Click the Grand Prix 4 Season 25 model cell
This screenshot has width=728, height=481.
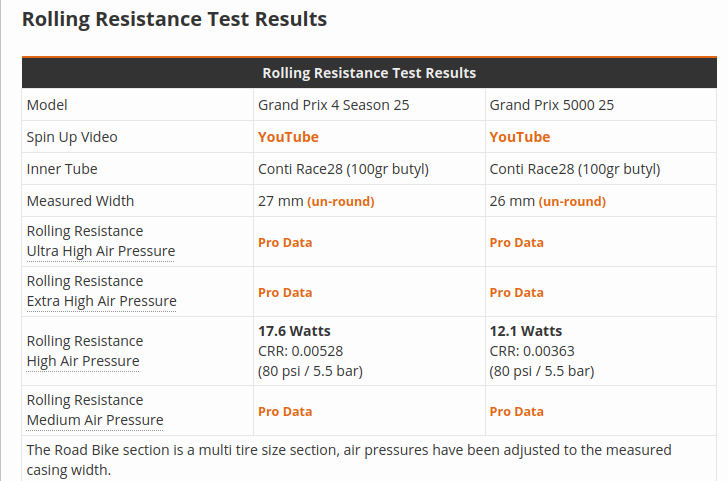[334, 105]
